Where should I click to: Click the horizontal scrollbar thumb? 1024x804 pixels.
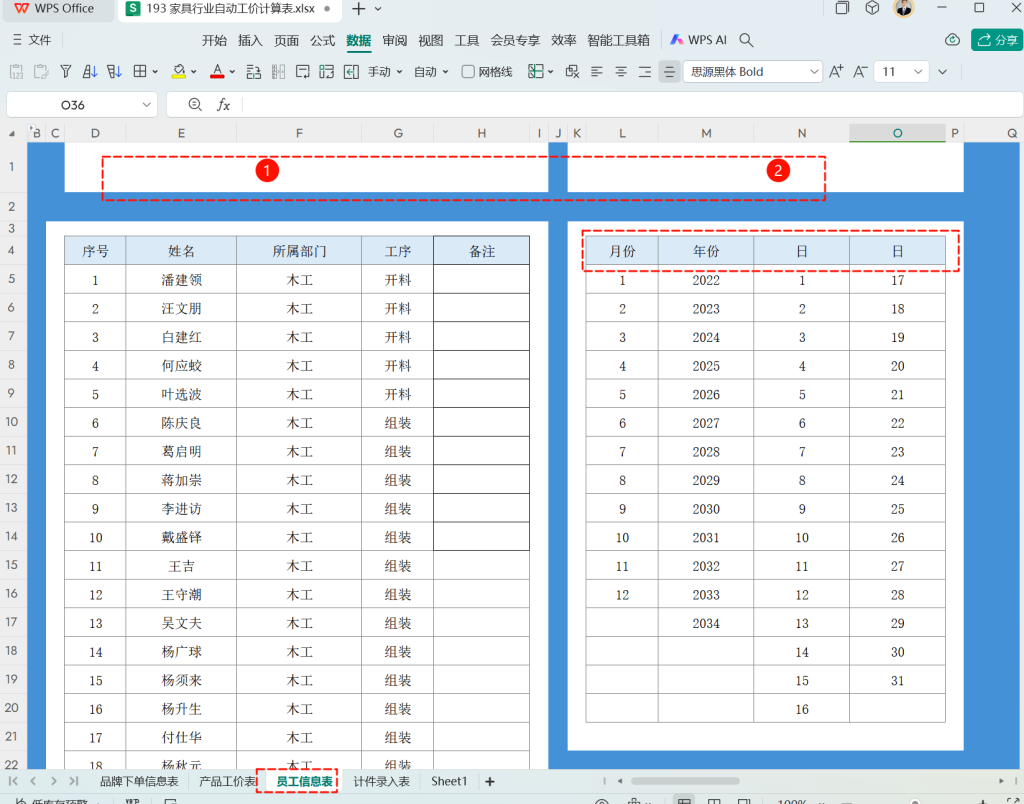(x=685, y=781)
